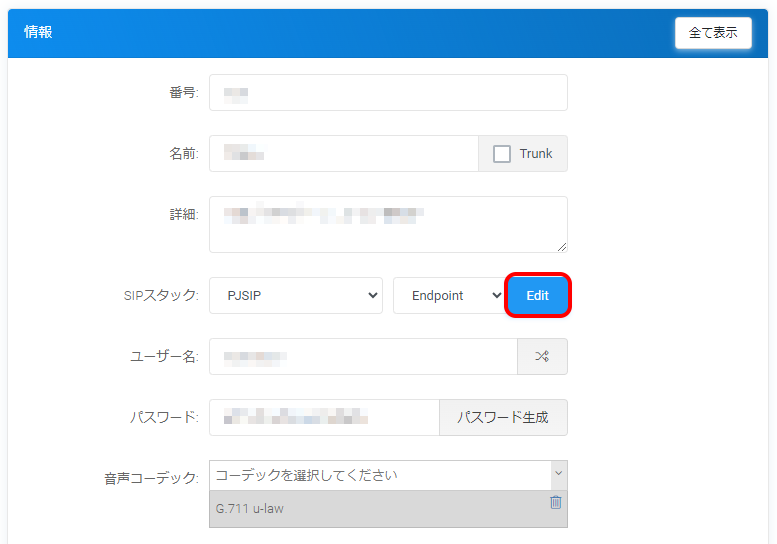Click the shuffle icon beside the ユーザー名 field
777x544 pixels.
[x=542, y=356]
